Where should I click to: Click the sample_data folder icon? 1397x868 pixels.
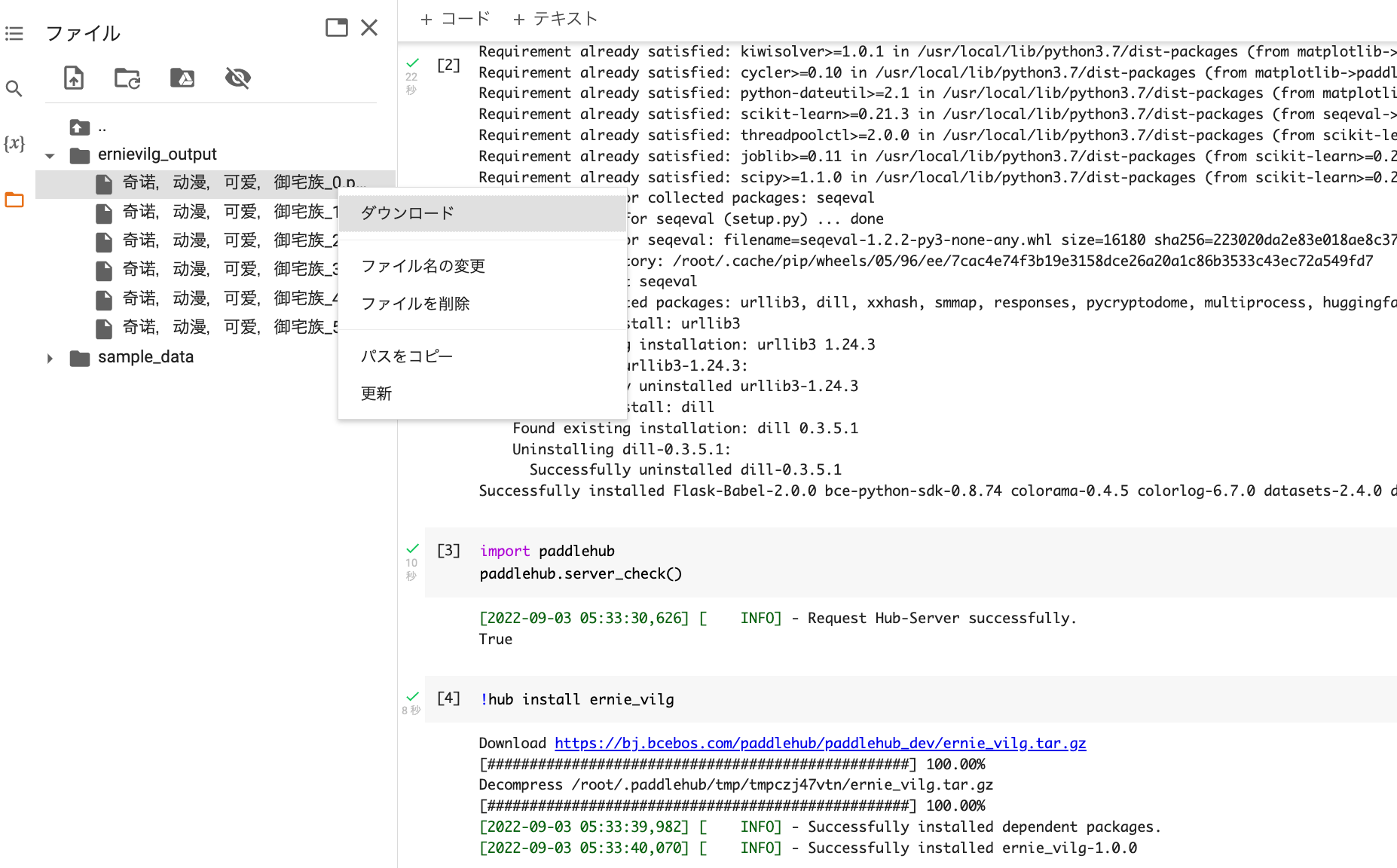click(80, 358)
